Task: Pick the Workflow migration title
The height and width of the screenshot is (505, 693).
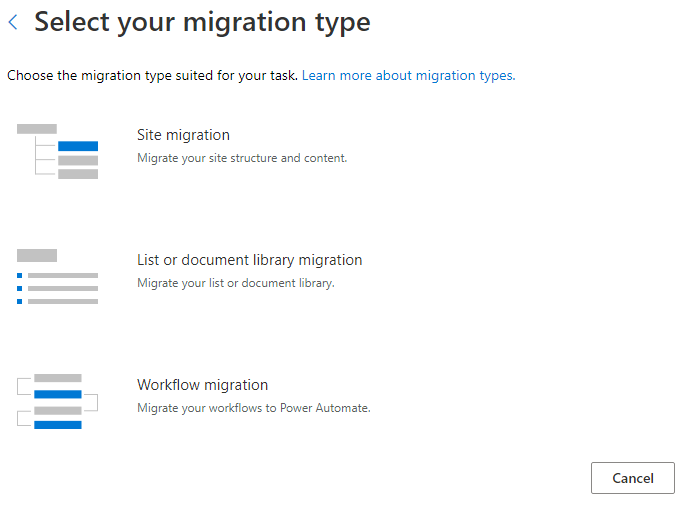Action: tap(202, 385)
